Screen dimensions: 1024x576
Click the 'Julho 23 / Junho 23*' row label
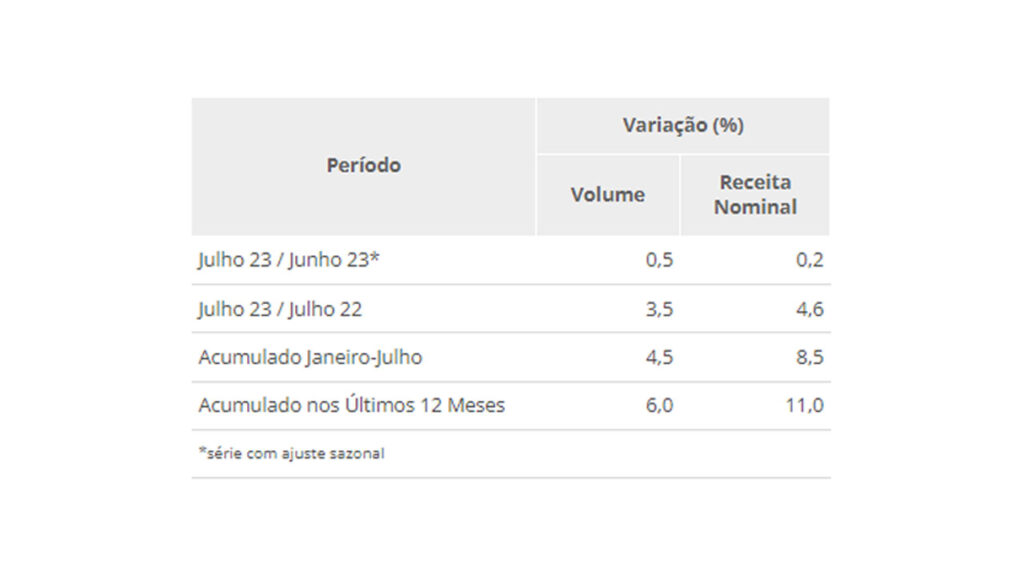pos(288,260)
